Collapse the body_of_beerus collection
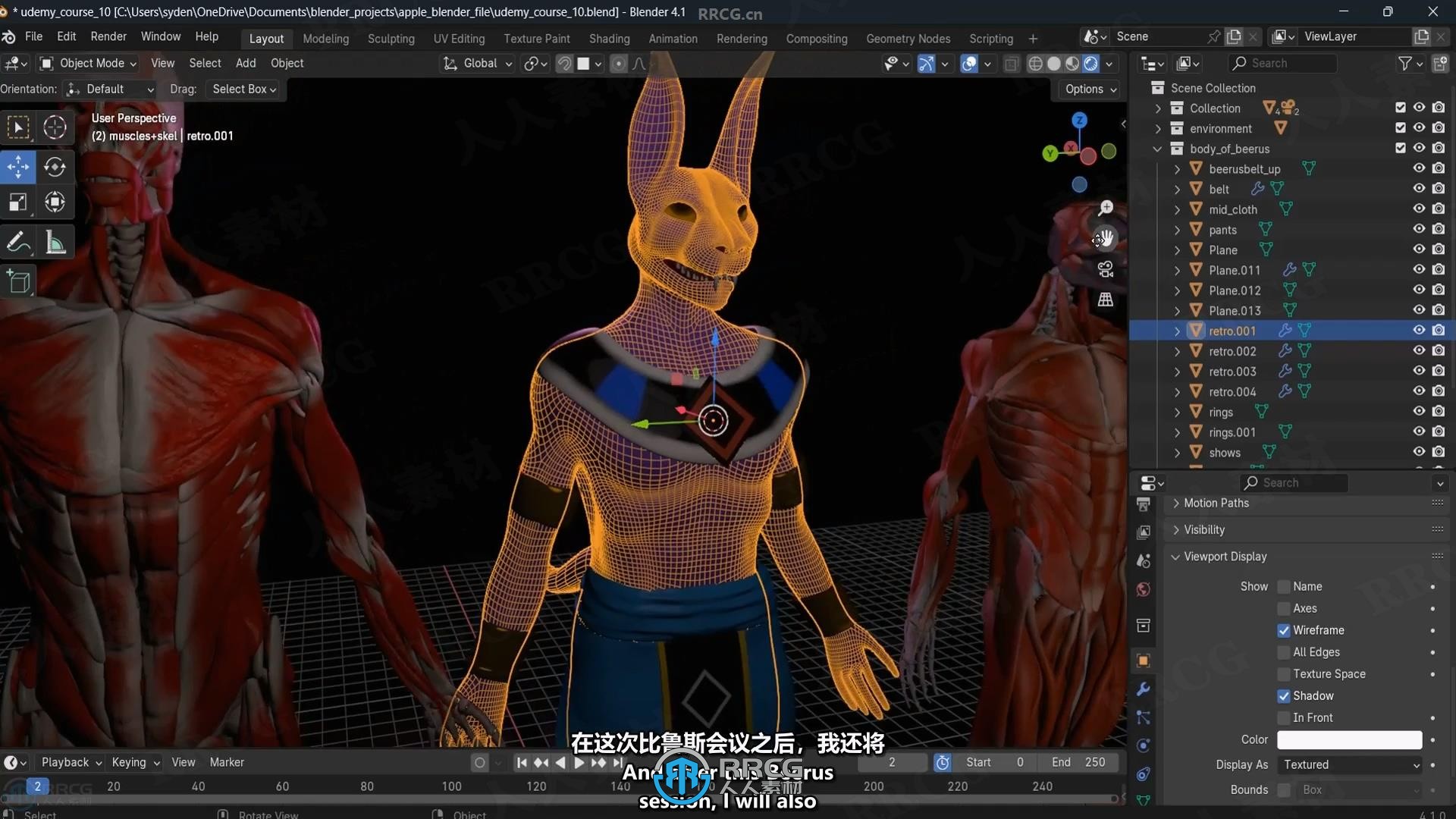The image size is (1456, 819). click(1158, 149)
